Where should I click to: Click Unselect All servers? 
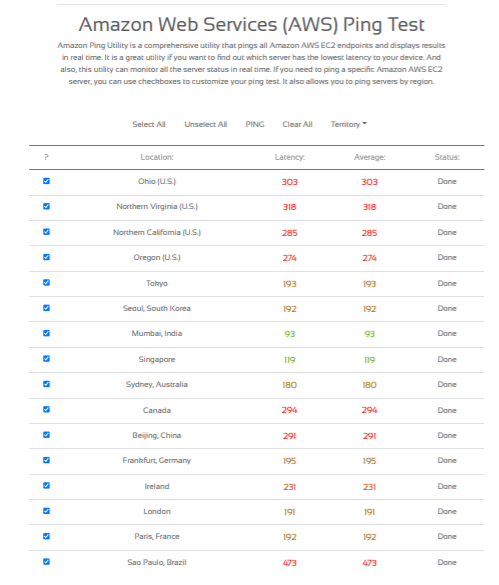(x=206, y=124)
